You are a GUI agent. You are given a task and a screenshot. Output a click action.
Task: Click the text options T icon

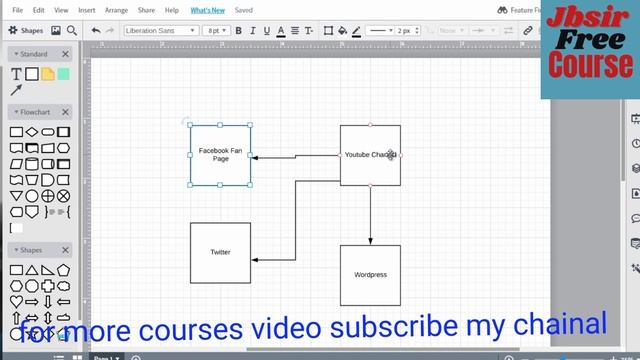click(x=309, y=31)
